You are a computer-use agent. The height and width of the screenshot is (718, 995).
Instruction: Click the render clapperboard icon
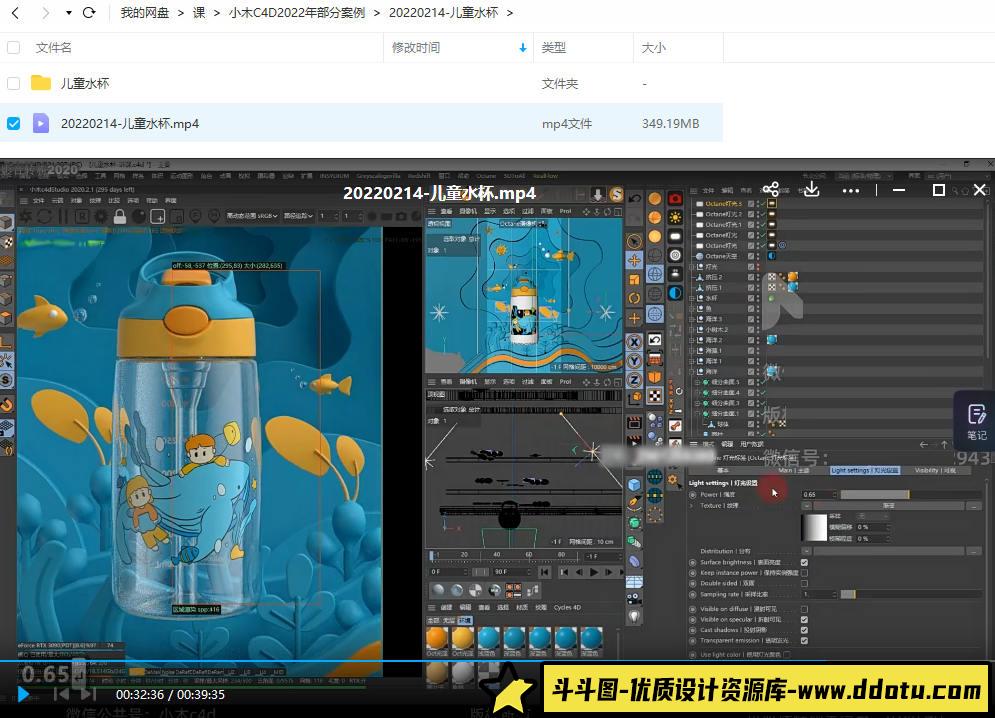click(634, 423)
